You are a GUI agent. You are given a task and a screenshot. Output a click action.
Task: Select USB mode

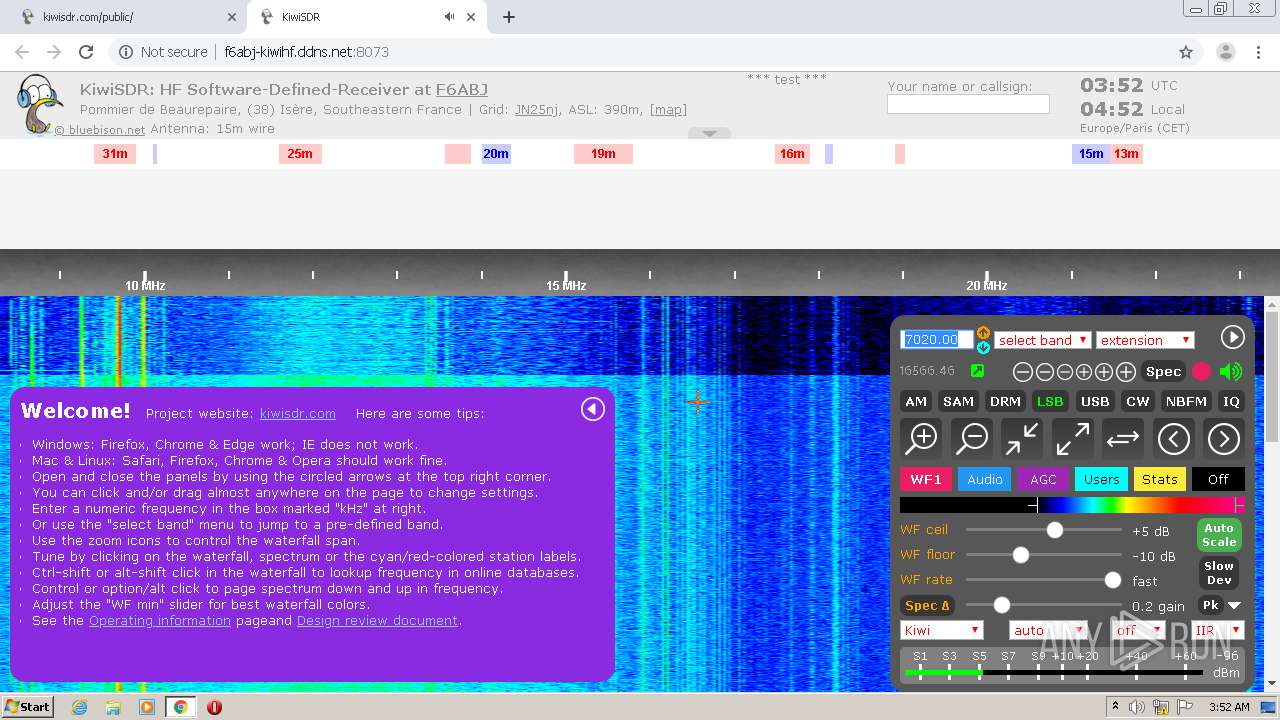coord(1095,401)
